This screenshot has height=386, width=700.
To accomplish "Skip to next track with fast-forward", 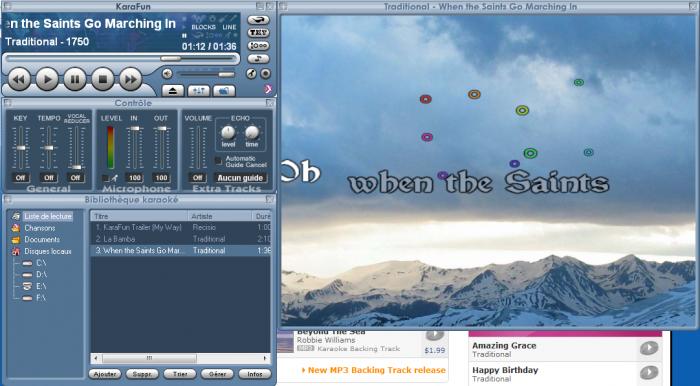I will coord(130,79).
